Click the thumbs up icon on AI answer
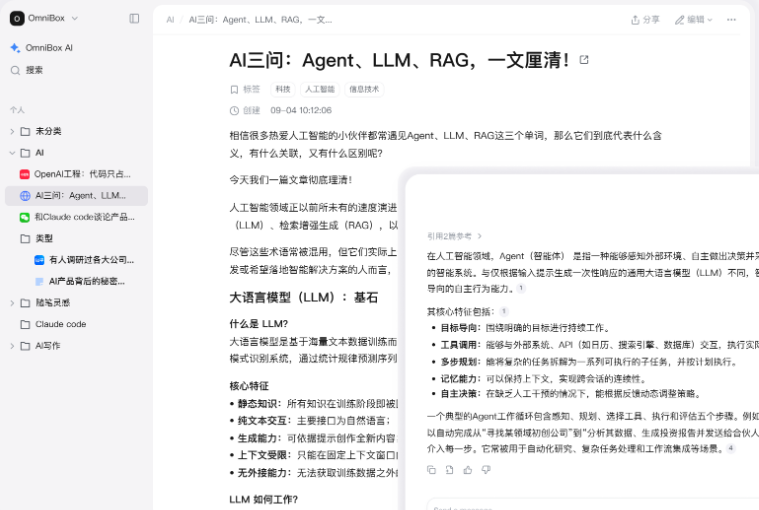Screen dimensions: 759x510 (467, 469)
